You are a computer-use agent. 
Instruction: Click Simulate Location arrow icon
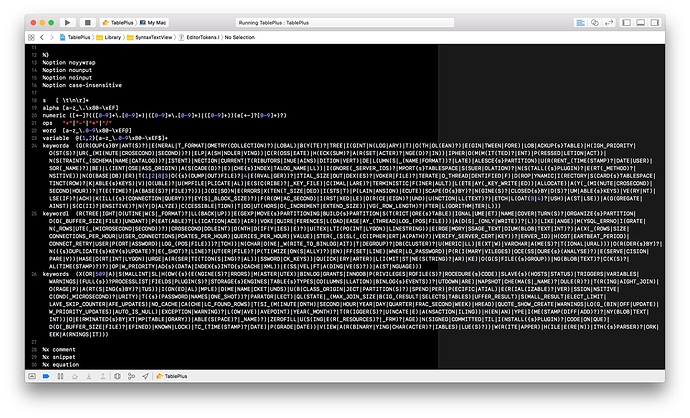pyautogui.click(x=145, y=376)
